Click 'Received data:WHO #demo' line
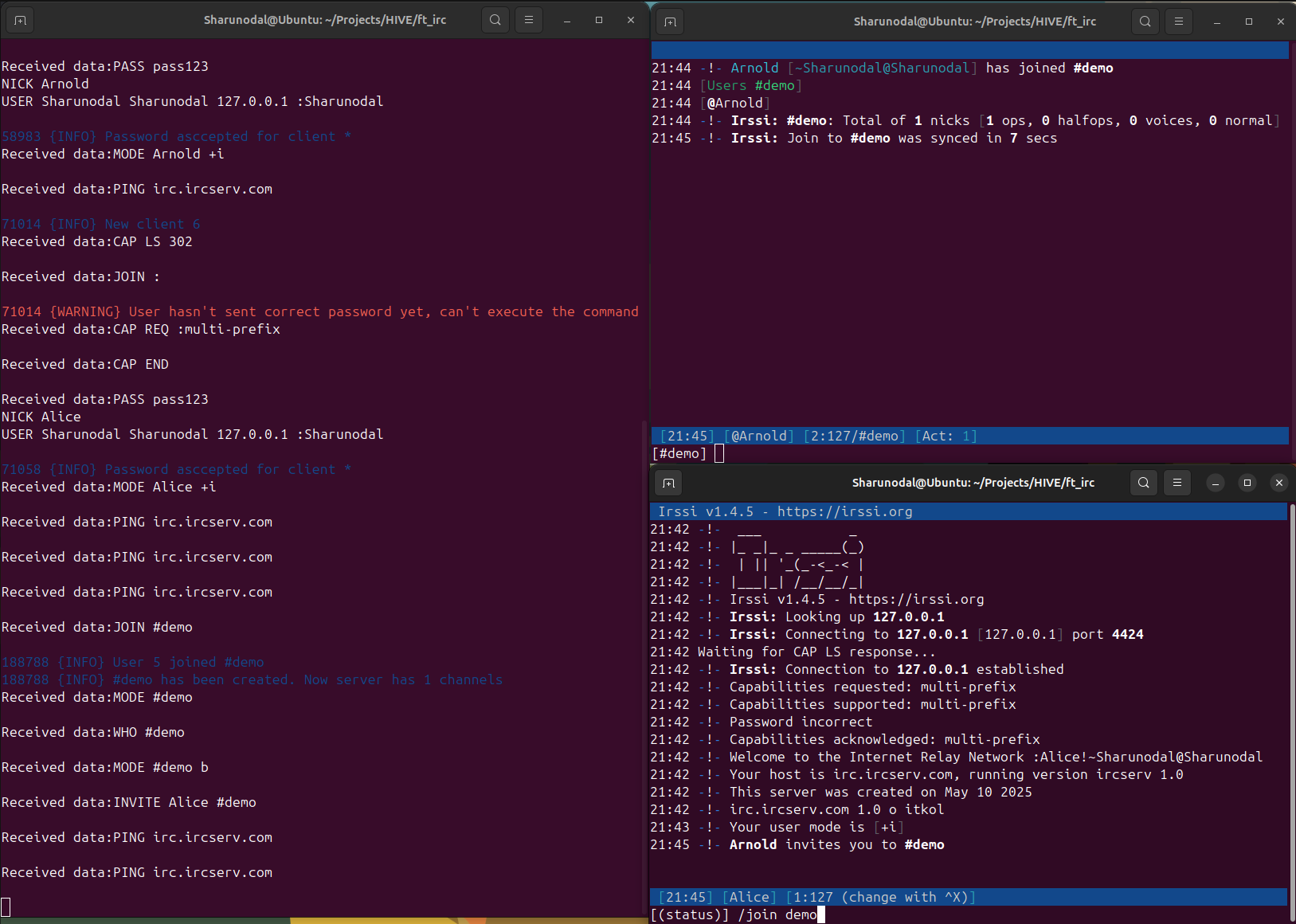 (93, 732)
